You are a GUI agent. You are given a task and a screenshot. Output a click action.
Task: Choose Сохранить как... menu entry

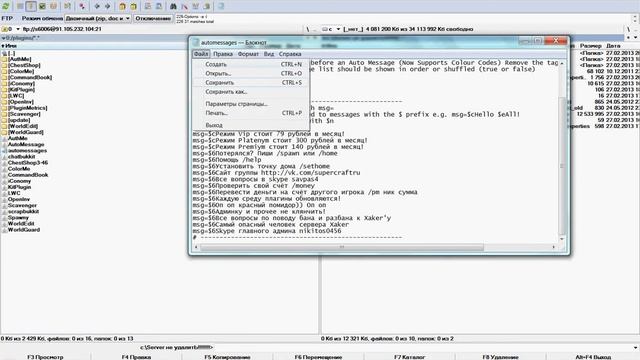251,92
